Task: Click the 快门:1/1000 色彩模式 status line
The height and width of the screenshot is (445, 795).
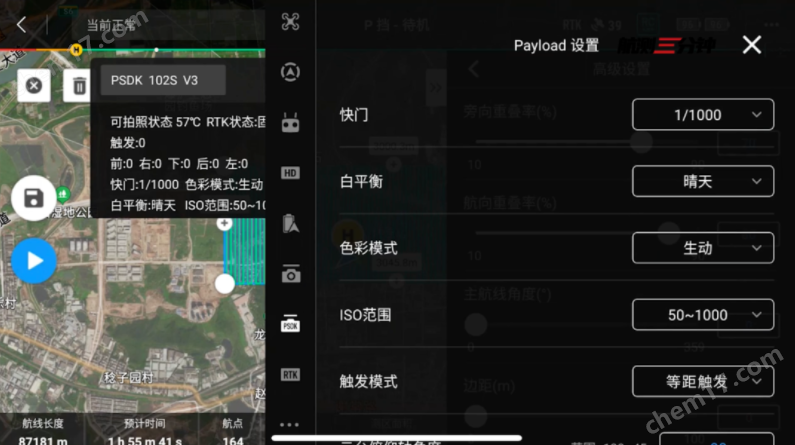Action: pyautogui.click(x=187, y=184)
